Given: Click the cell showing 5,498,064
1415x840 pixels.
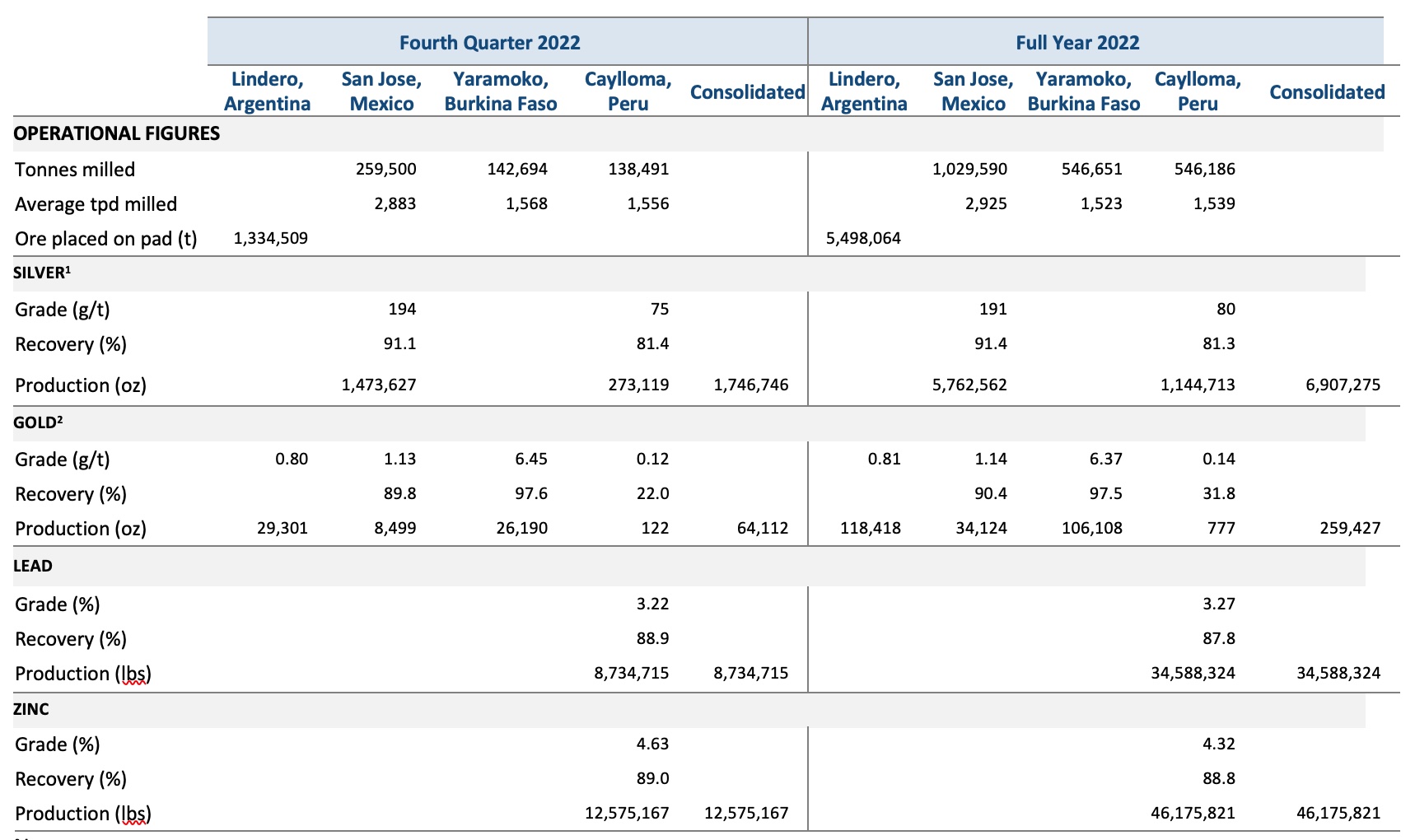Looking at the screenshot, I should 863,239.
